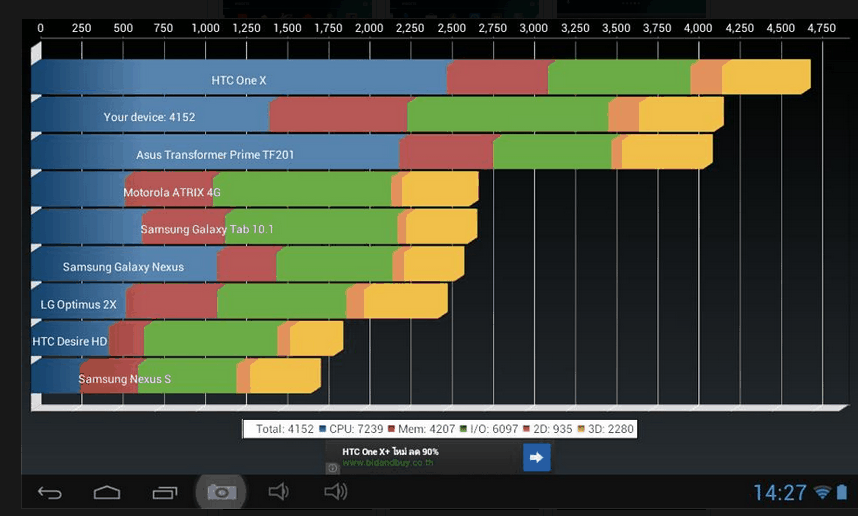This screenshot has width=858, height=516.
Task: Select the Asus Transformer Prime TF201 label
Action: (215, 155)
